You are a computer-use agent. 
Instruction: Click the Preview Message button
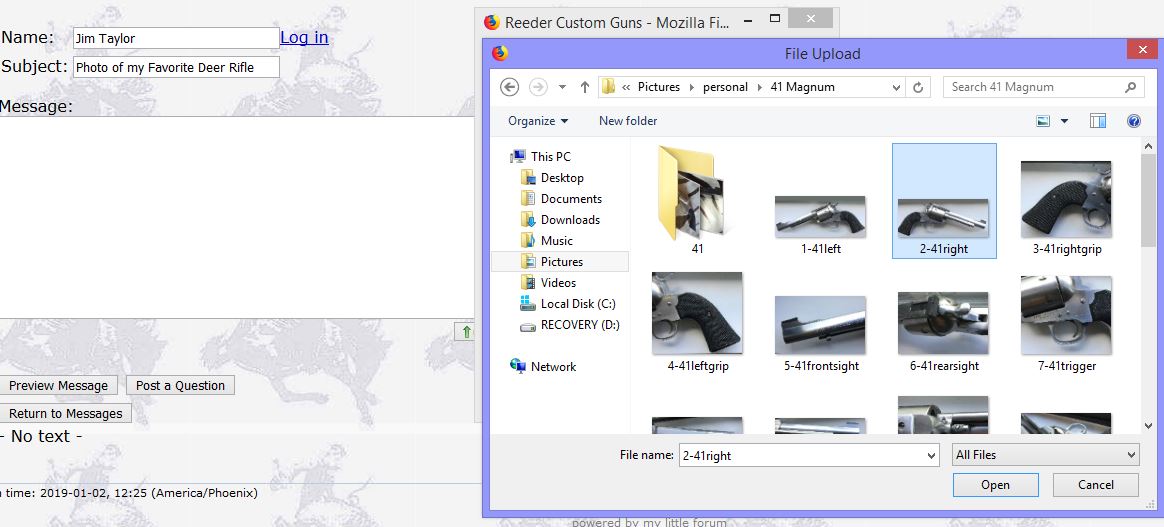tap(59, 385)
